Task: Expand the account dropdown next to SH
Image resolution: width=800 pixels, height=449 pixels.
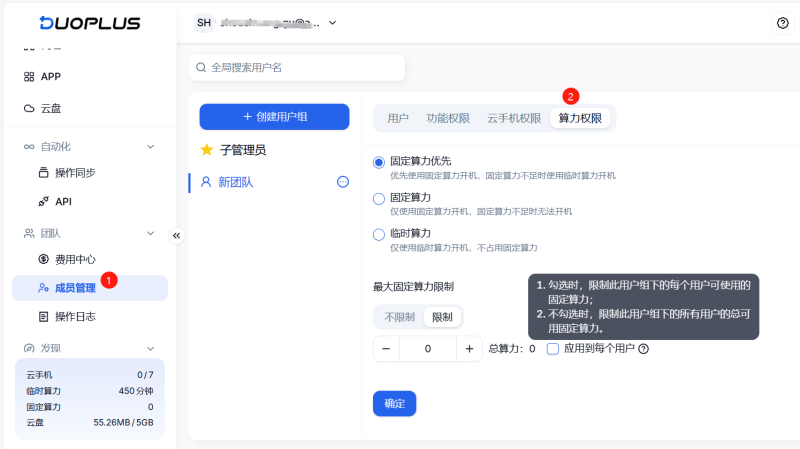Action: pos(333,23)
